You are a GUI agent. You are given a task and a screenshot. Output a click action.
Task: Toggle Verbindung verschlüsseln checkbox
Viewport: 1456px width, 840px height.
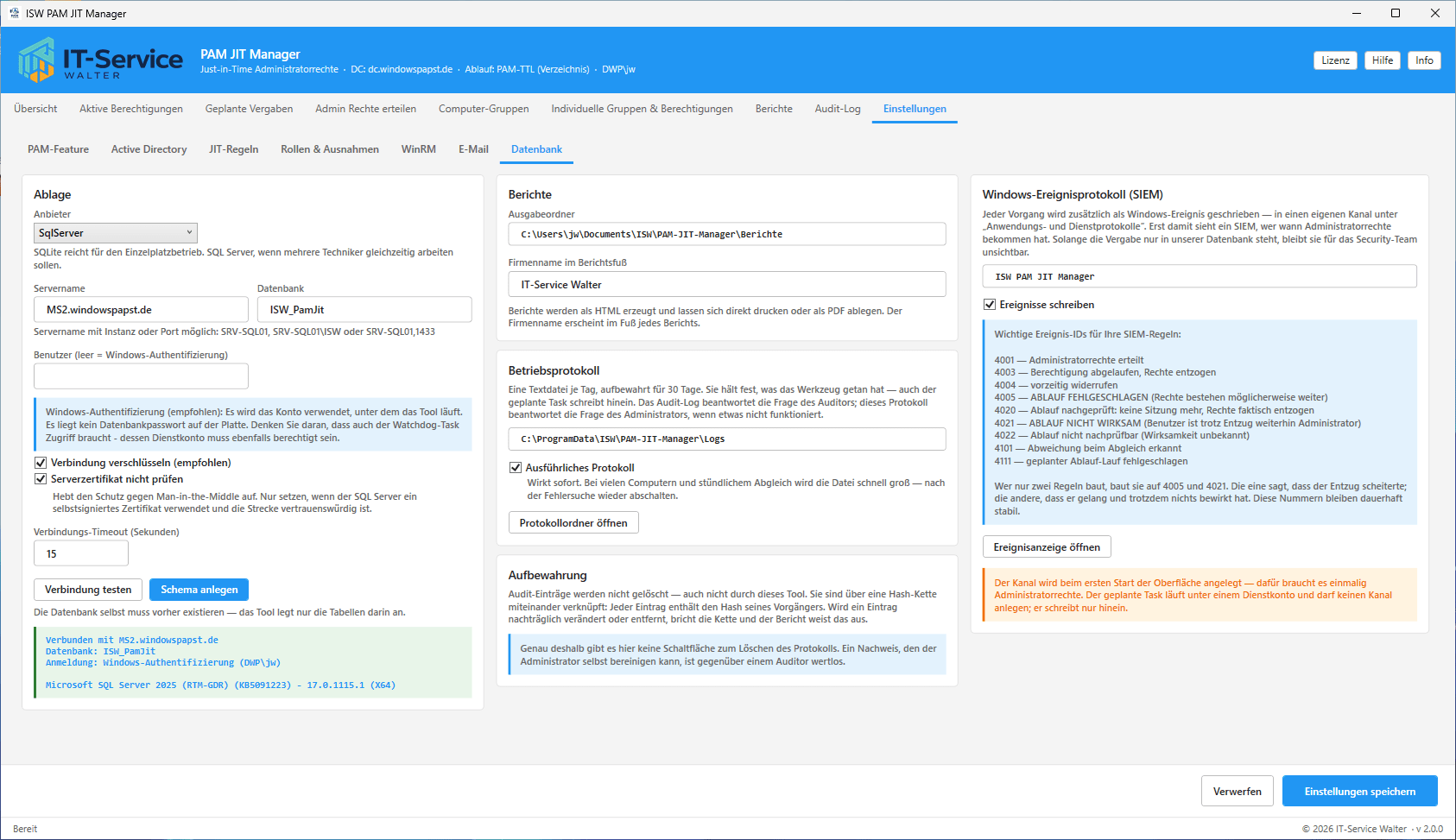tap(41, 463)
